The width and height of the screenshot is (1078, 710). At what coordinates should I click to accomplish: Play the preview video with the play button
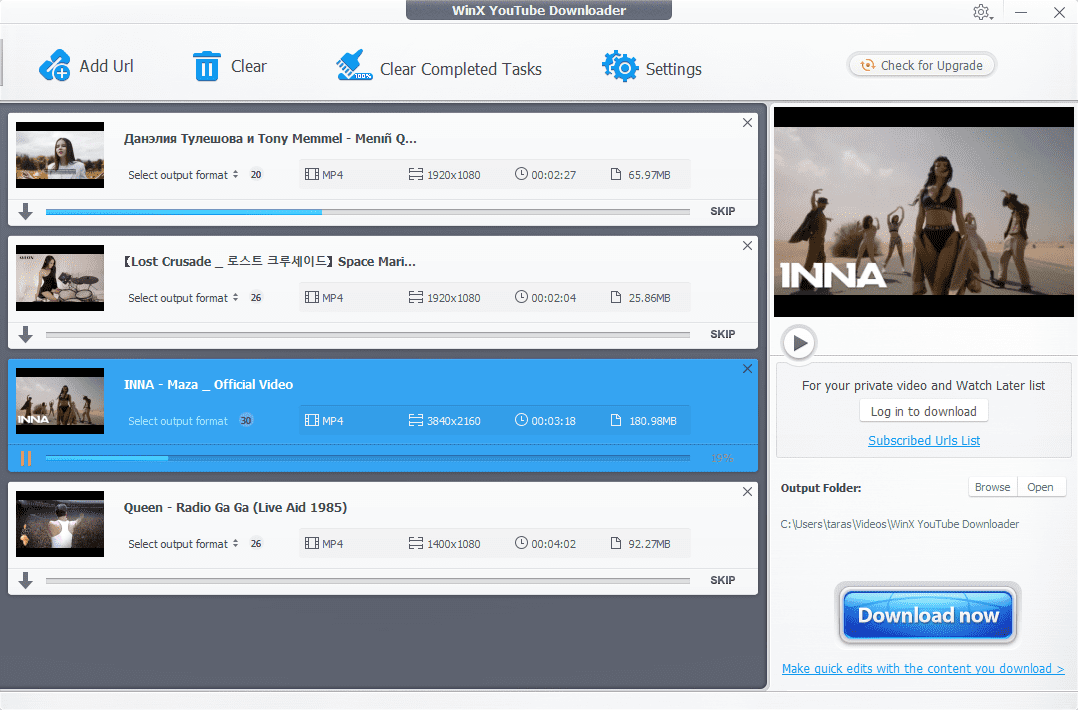point(799,343)
